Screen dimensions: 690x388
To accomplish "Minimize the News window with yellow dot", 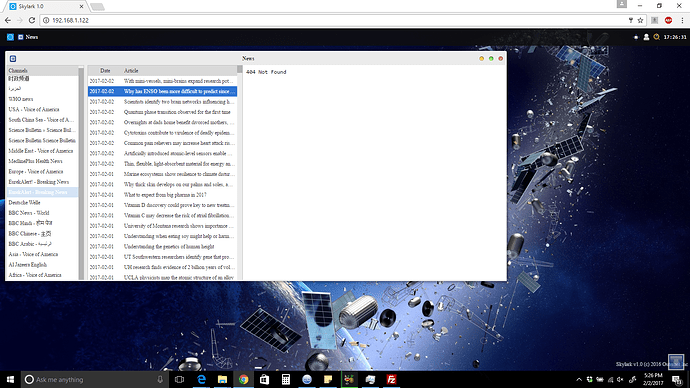I will pyautogui.click(x=481, y=59).
